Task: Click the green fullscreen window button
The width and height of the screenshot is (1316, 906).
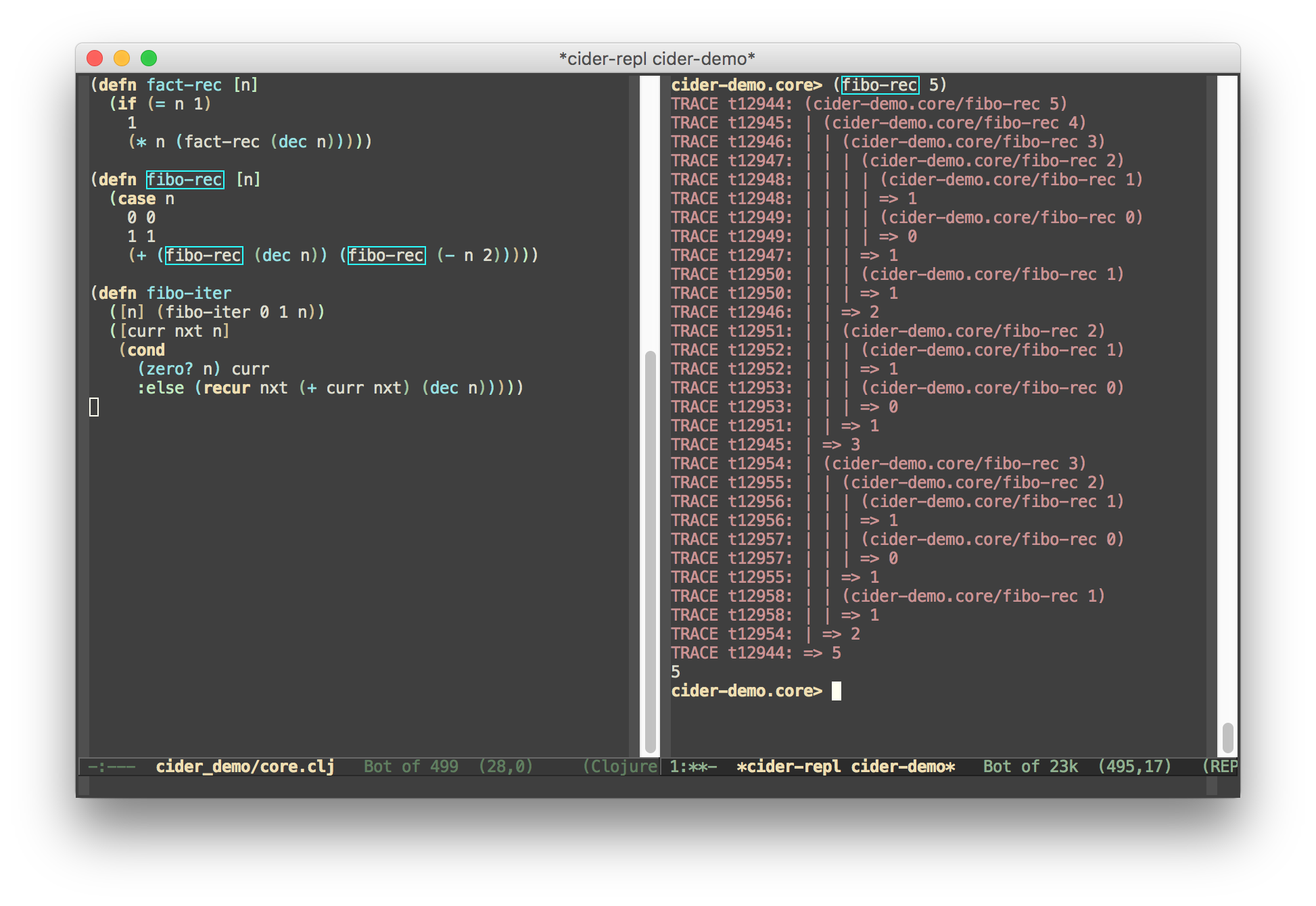Action: pos(149,59)
